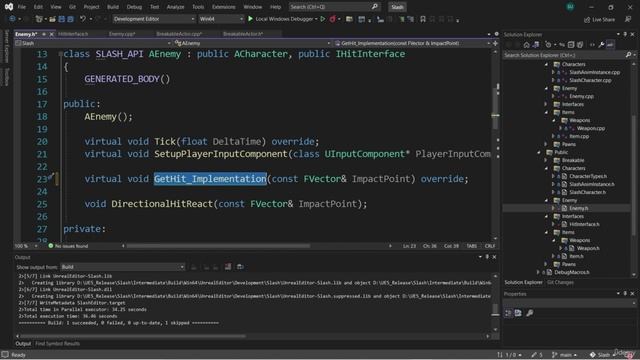The height and width of the screenshot is (360, 640).
Task: Open the Extensions menu
Action: pos(224,7)
